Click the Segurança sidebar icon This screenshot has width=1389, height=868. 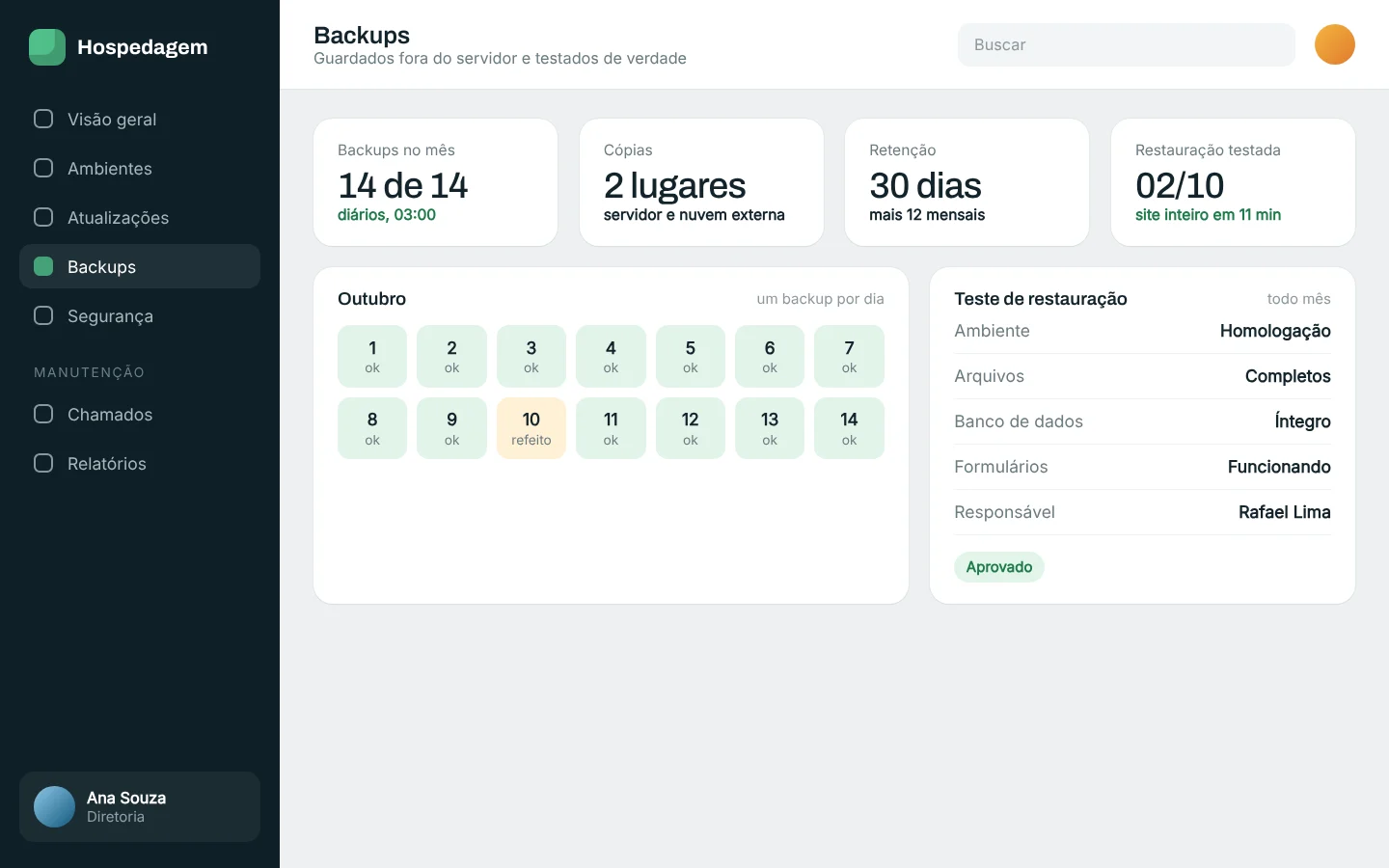tap(43, 315)
